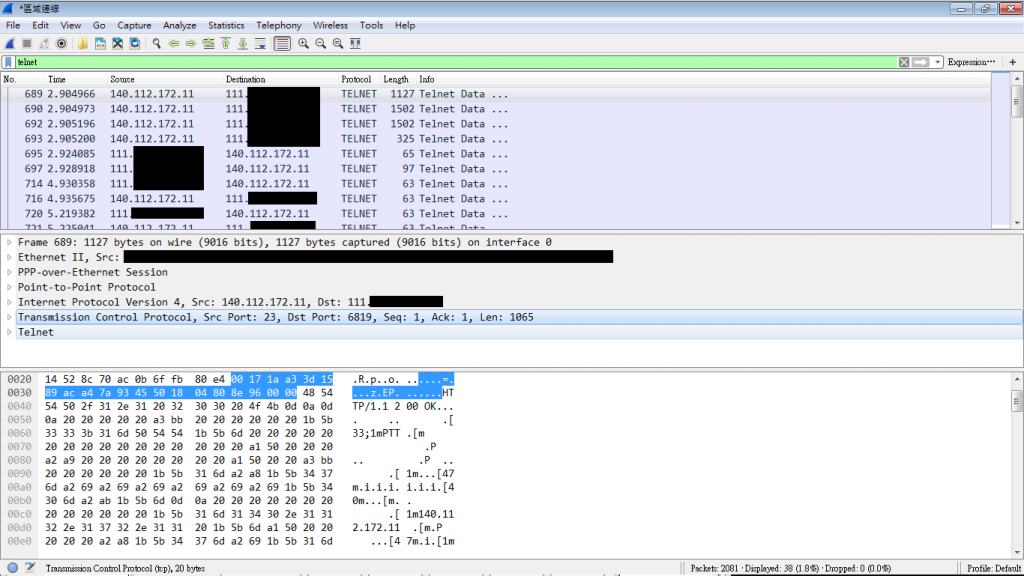Jump to the last packet
This screenshot has width=1024, height=576.
242,44
